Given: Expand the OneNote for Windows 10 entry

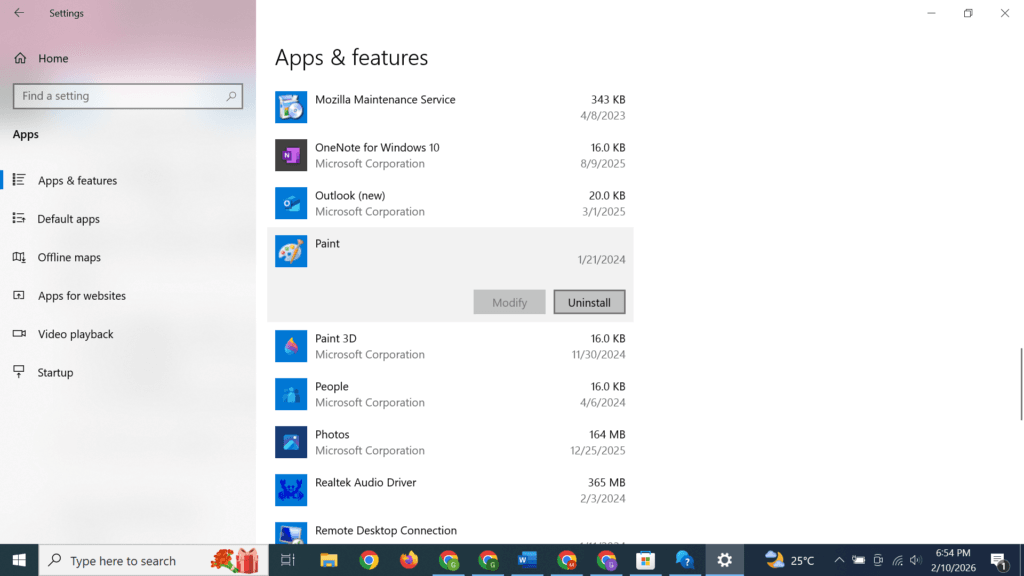Looking at the screenshot, I should (x=450, y=155).
